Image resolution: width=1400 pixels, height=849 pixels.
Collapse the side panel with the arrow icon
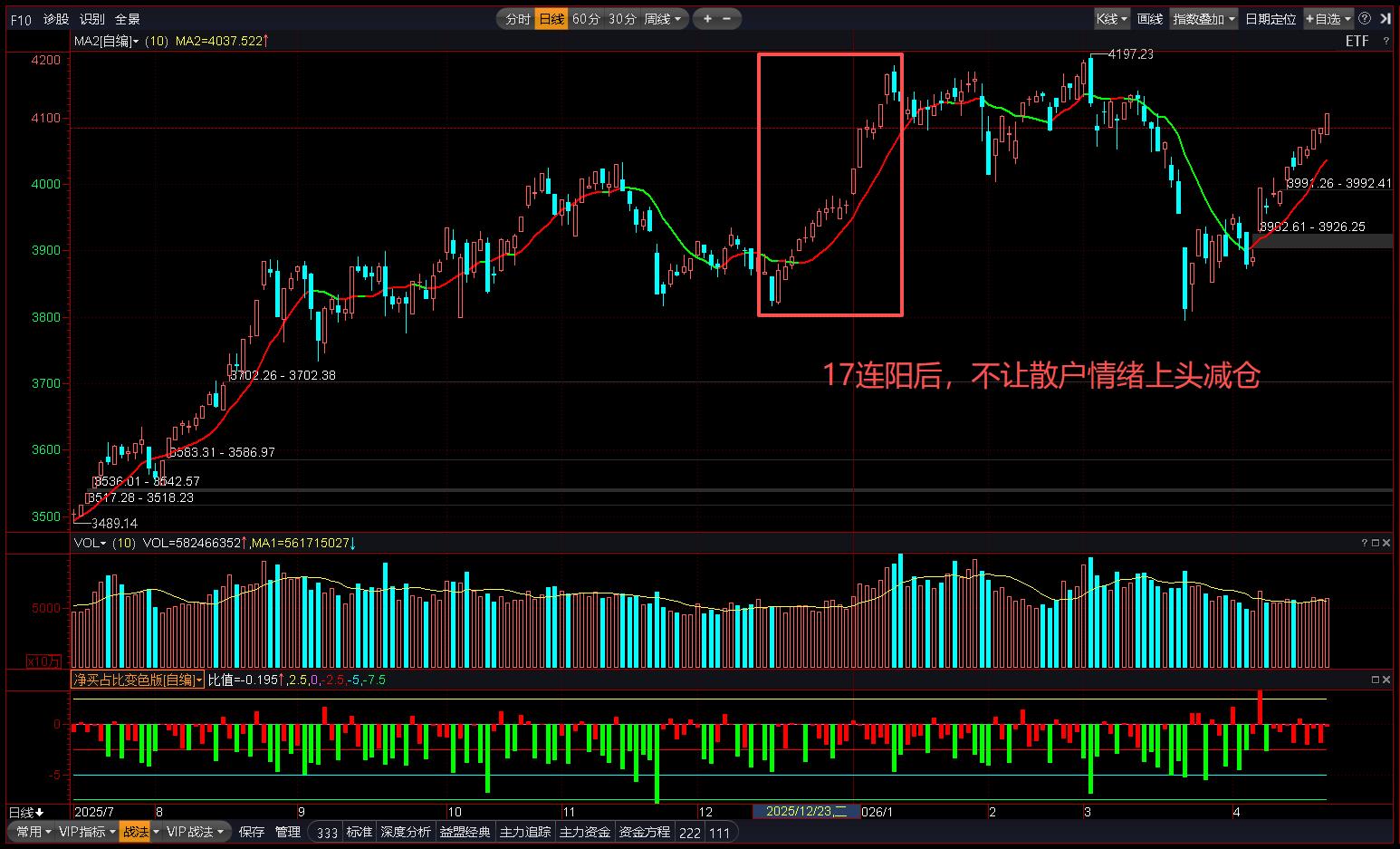click(1386, 18)
